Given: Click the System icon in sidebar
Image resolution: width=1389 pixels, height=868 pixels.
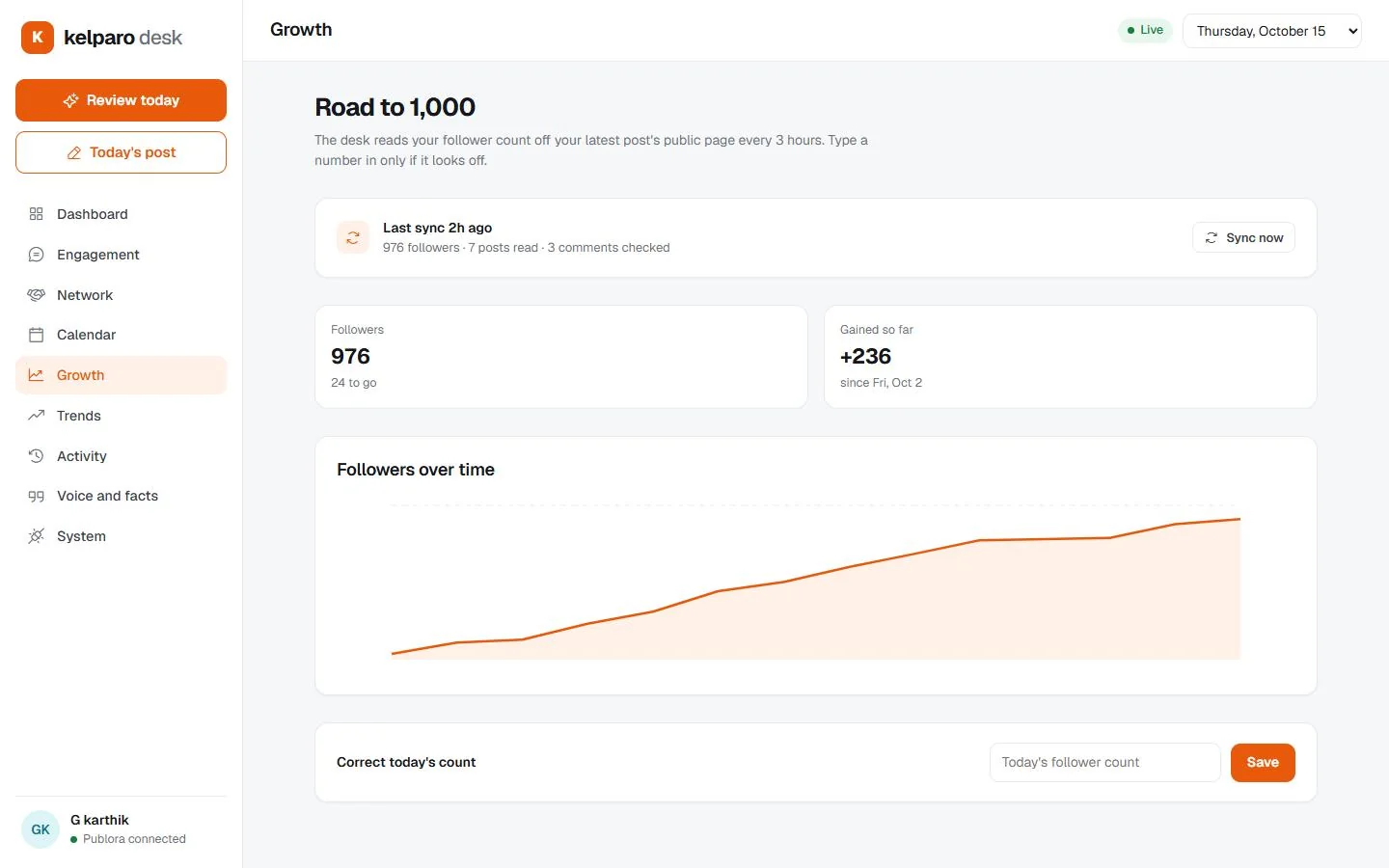Looking at the screenshot, I should coord(37,536).
